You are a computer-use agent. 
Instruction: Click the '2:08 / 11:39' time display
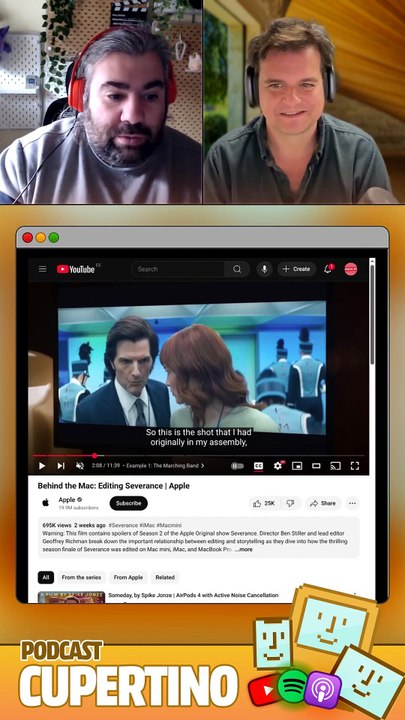click(x=106, y=466)
